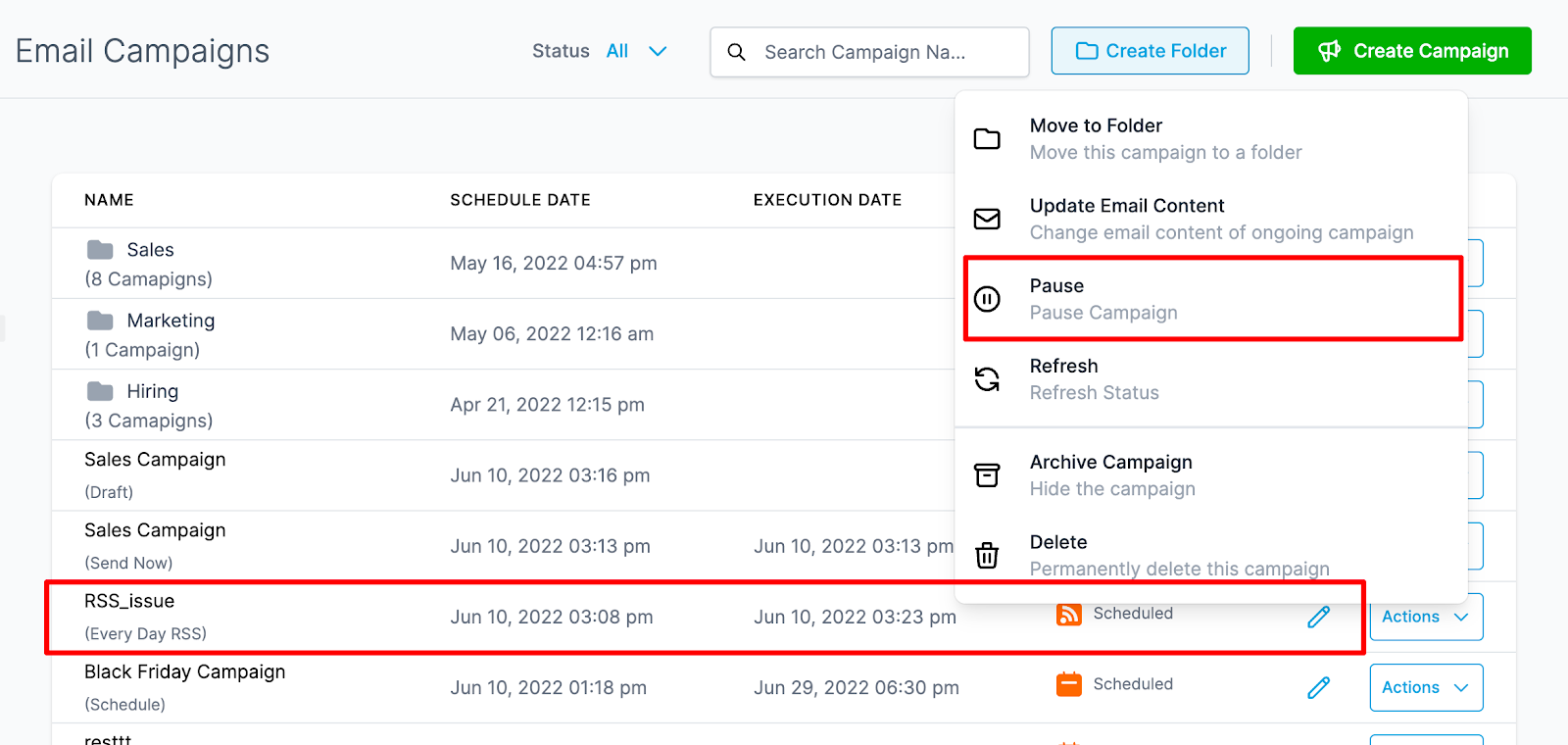Select Archive Campaign menu option
This screenshot has width=1568, height=745.
[x=1211, y=475]
